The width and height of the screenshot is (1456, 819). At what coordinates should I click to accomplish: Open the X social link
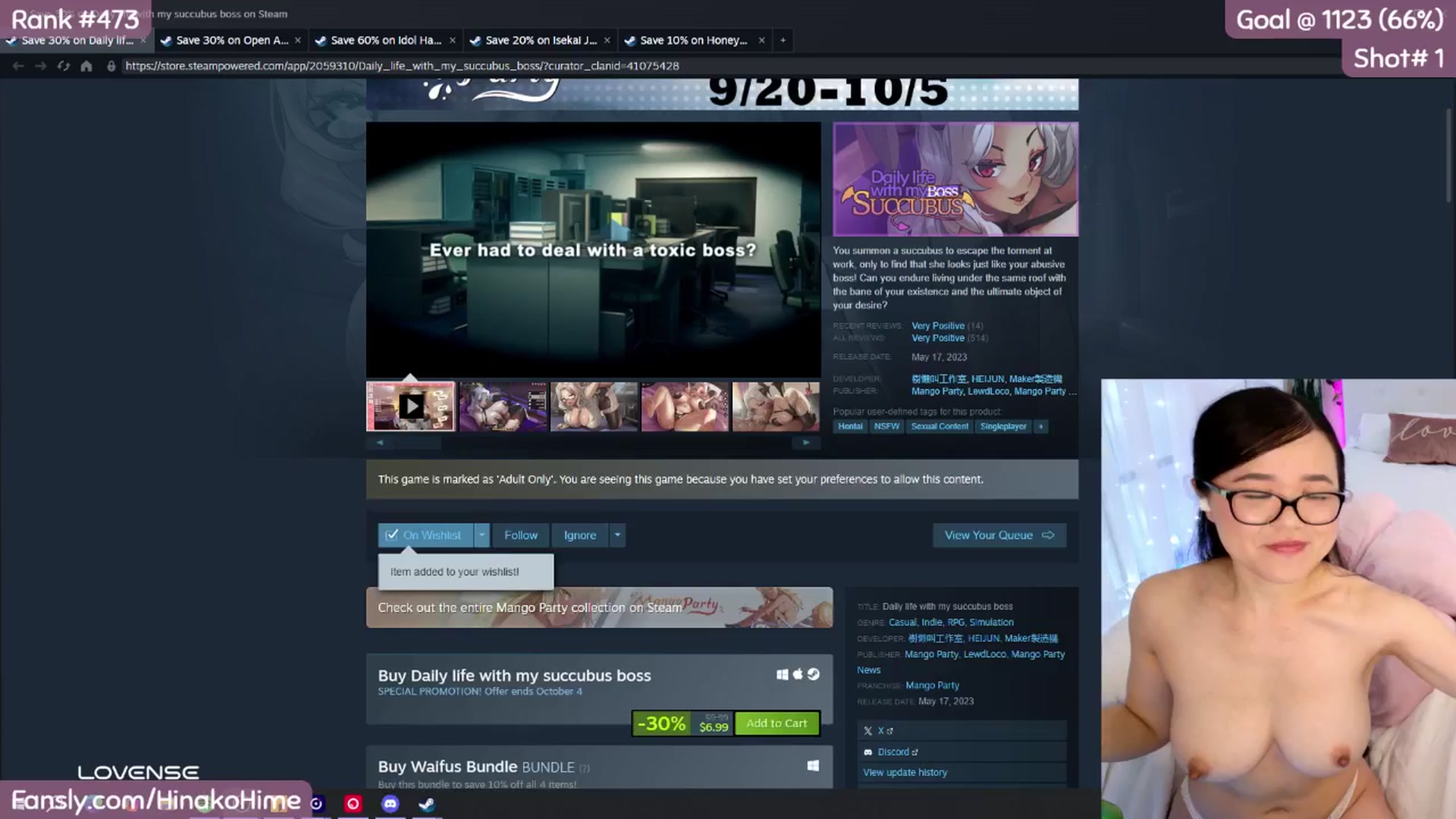[x=962, y=731]
